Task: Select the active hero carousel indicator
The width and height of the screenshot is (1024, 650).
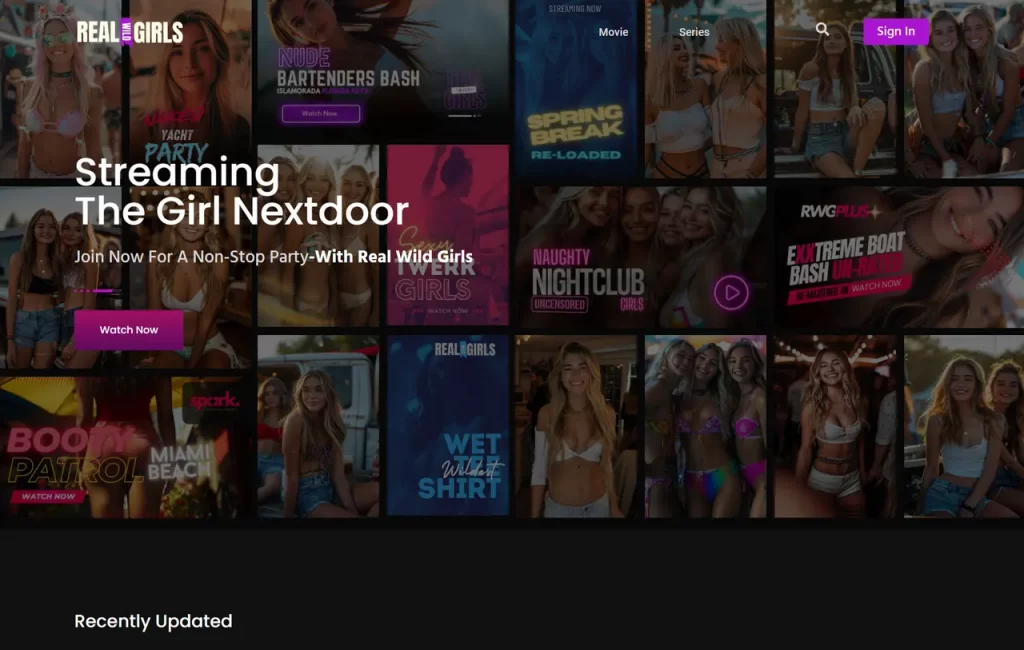Action: click(103, 291)
